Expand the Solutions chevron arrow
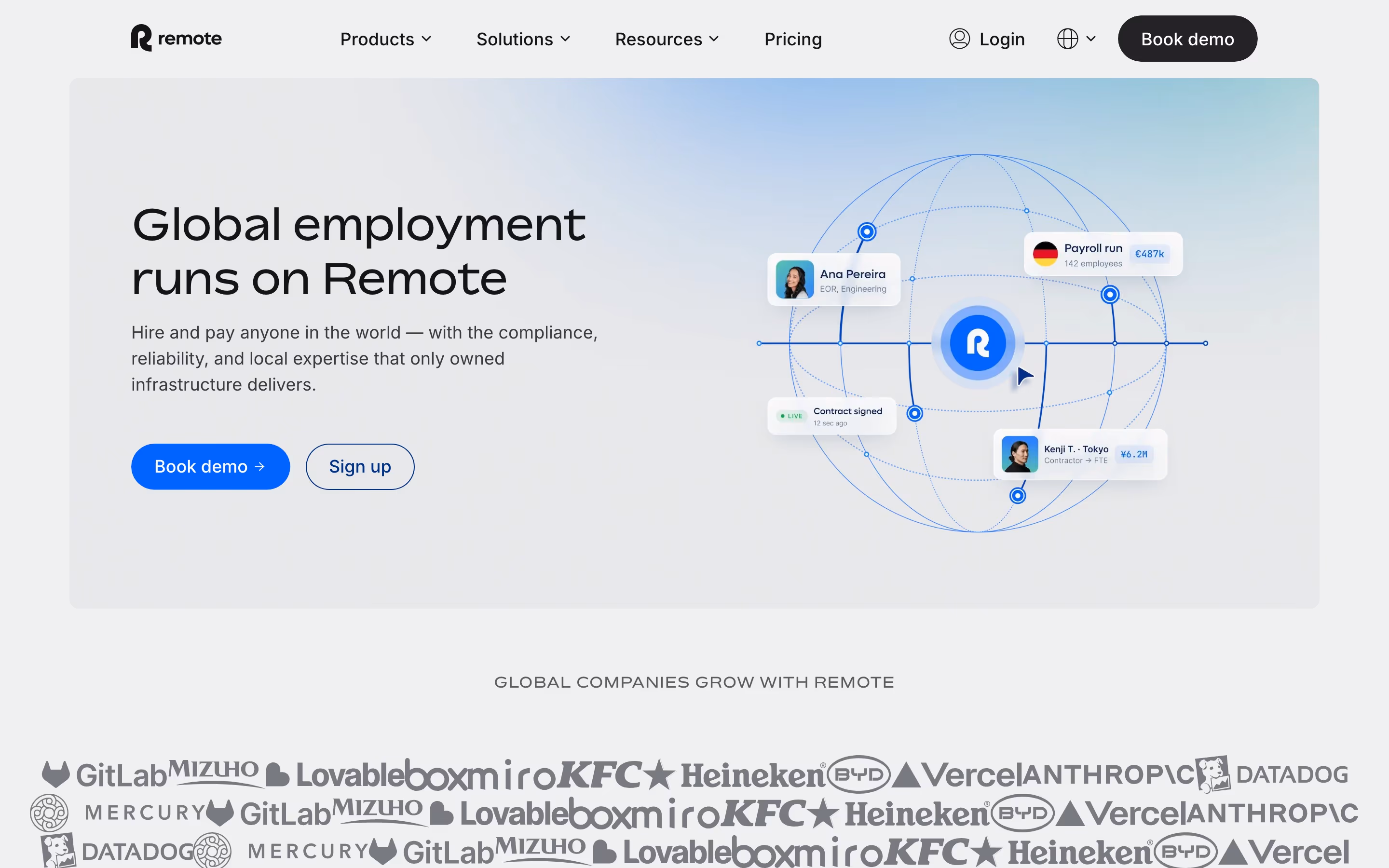The width and height of the screenshot is (1389, 868). click(x=565, y=39)
